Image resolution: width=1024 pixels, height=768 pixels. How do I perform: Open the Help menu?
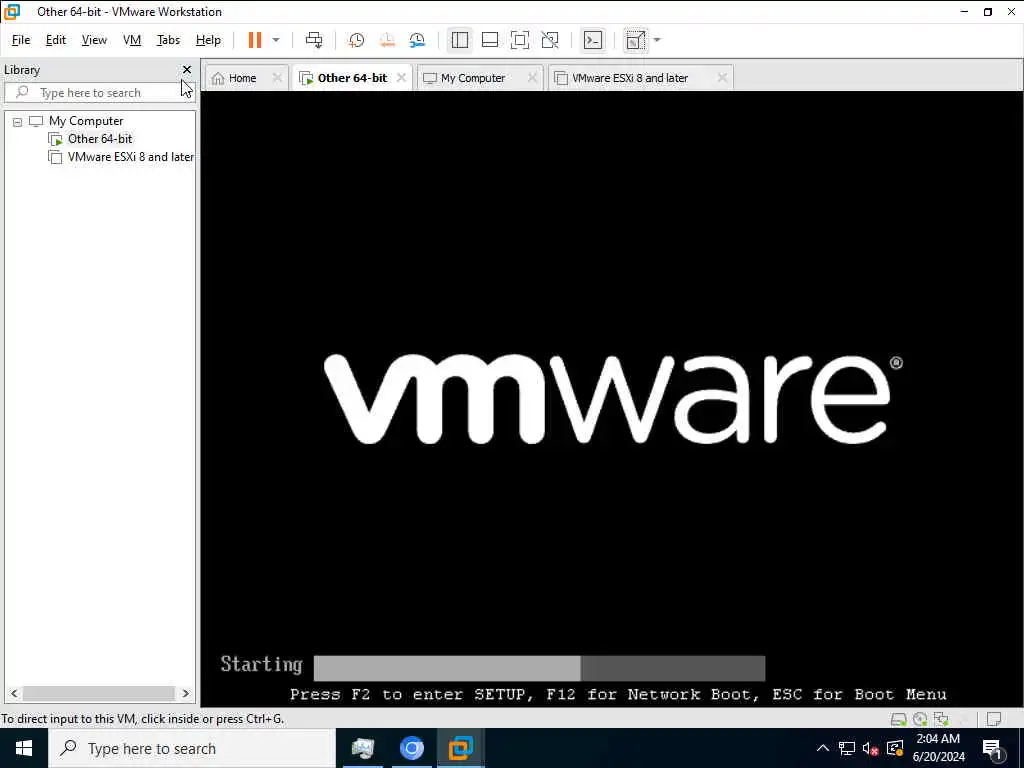[208, 40]
